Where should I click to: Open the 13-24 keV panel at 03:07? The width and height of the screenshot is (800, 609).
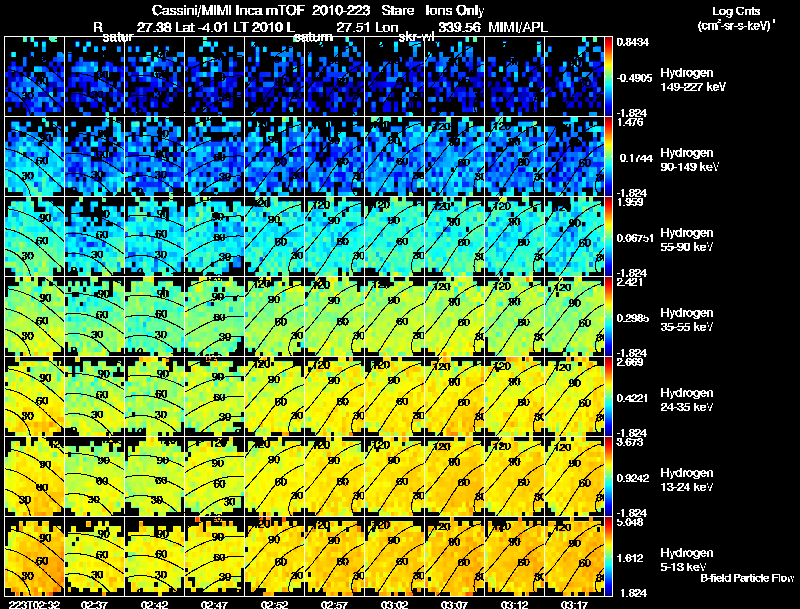tap(455, 477)
